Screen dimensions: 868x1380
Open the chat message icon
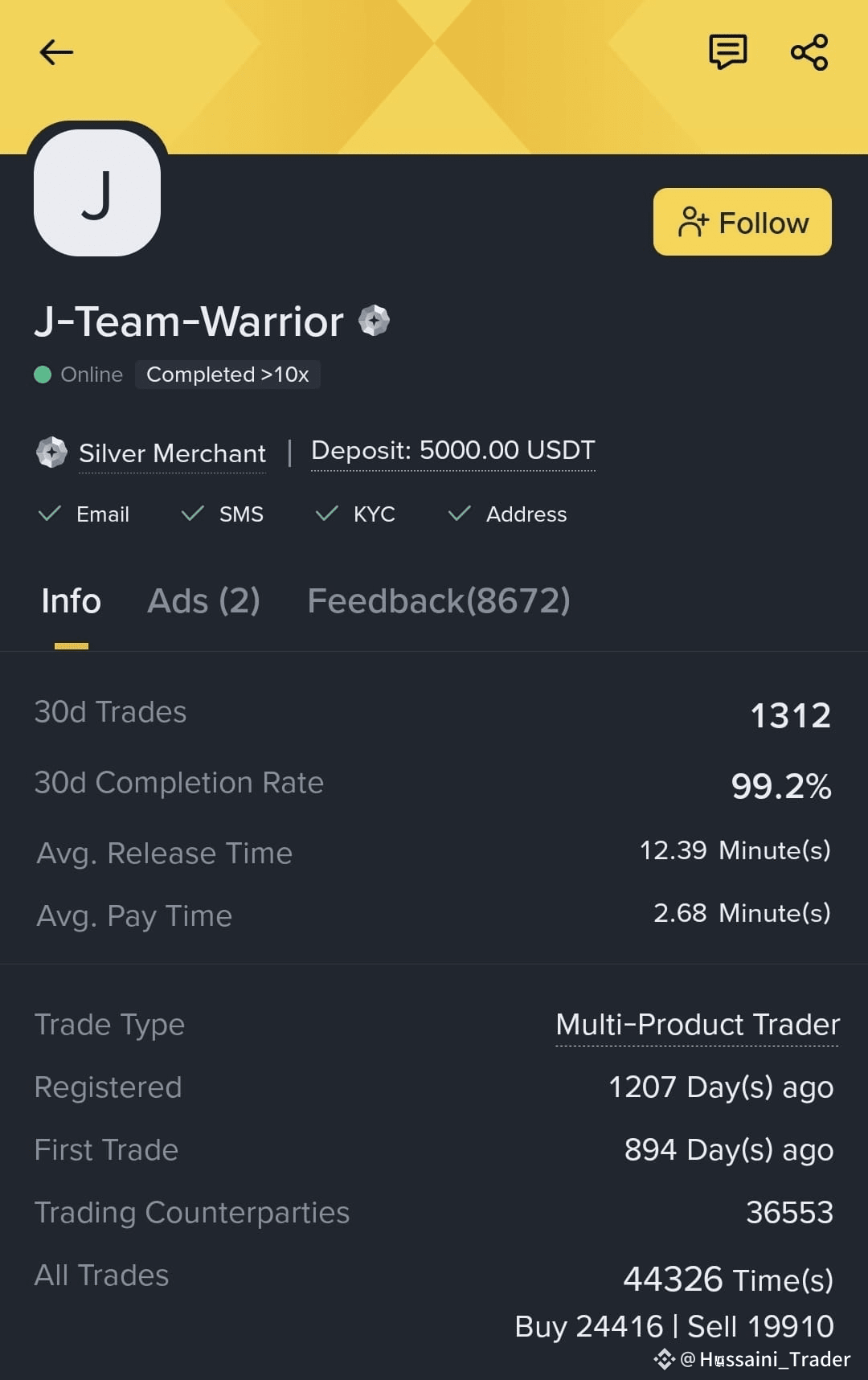click(728, 52)
